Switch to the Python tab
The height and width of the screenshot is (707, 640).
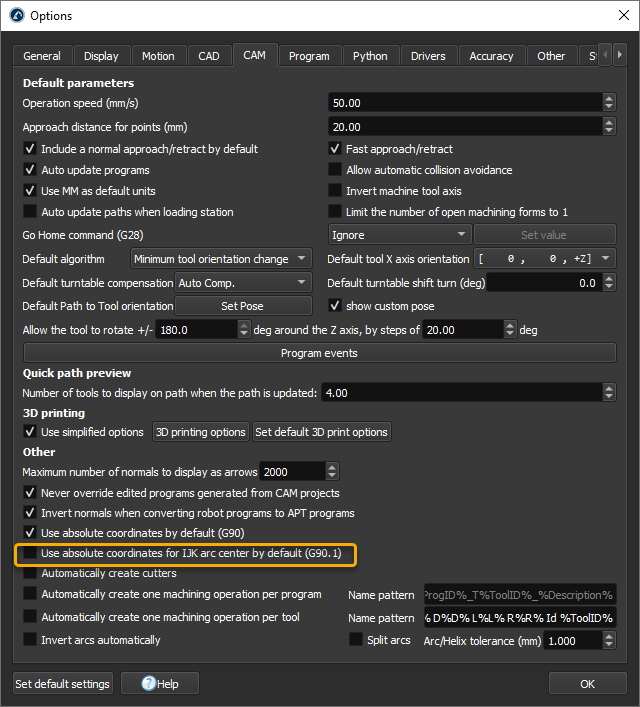tap(370, 56)
